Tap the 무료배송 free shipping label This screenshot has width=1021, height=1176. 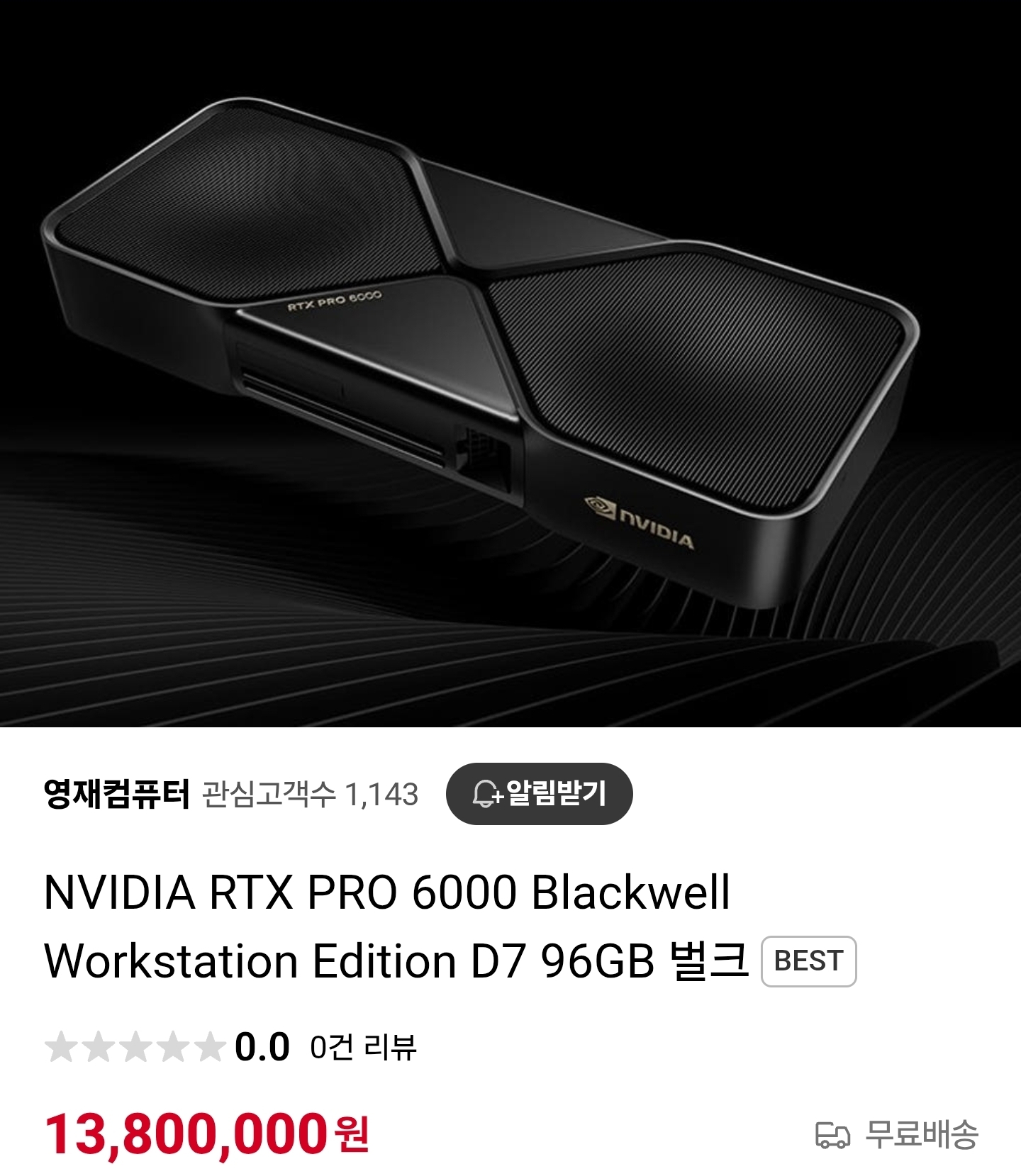(x=922, y=1134)
